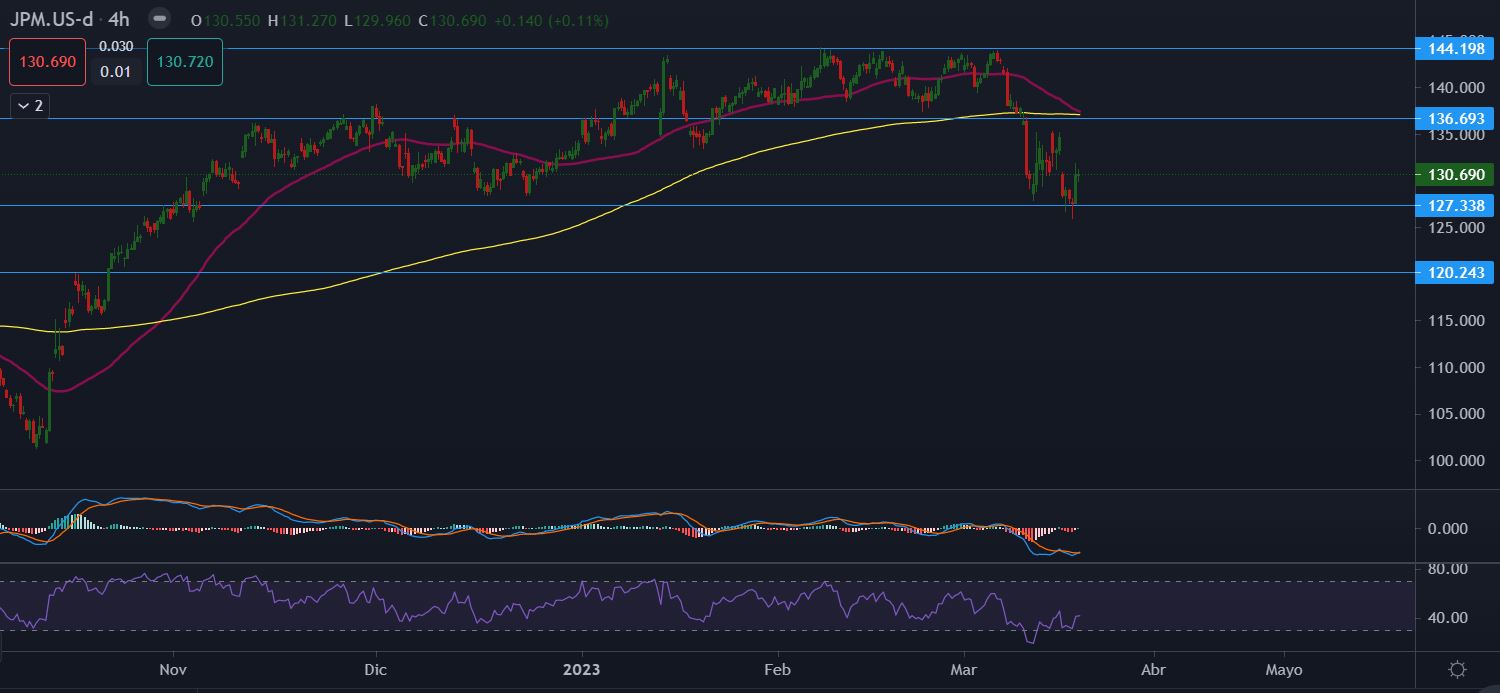The height and width of the screenshot is (693, 1500).
Task: Select the 120.243 horizontal line price label
Action: coord(1456,272)
